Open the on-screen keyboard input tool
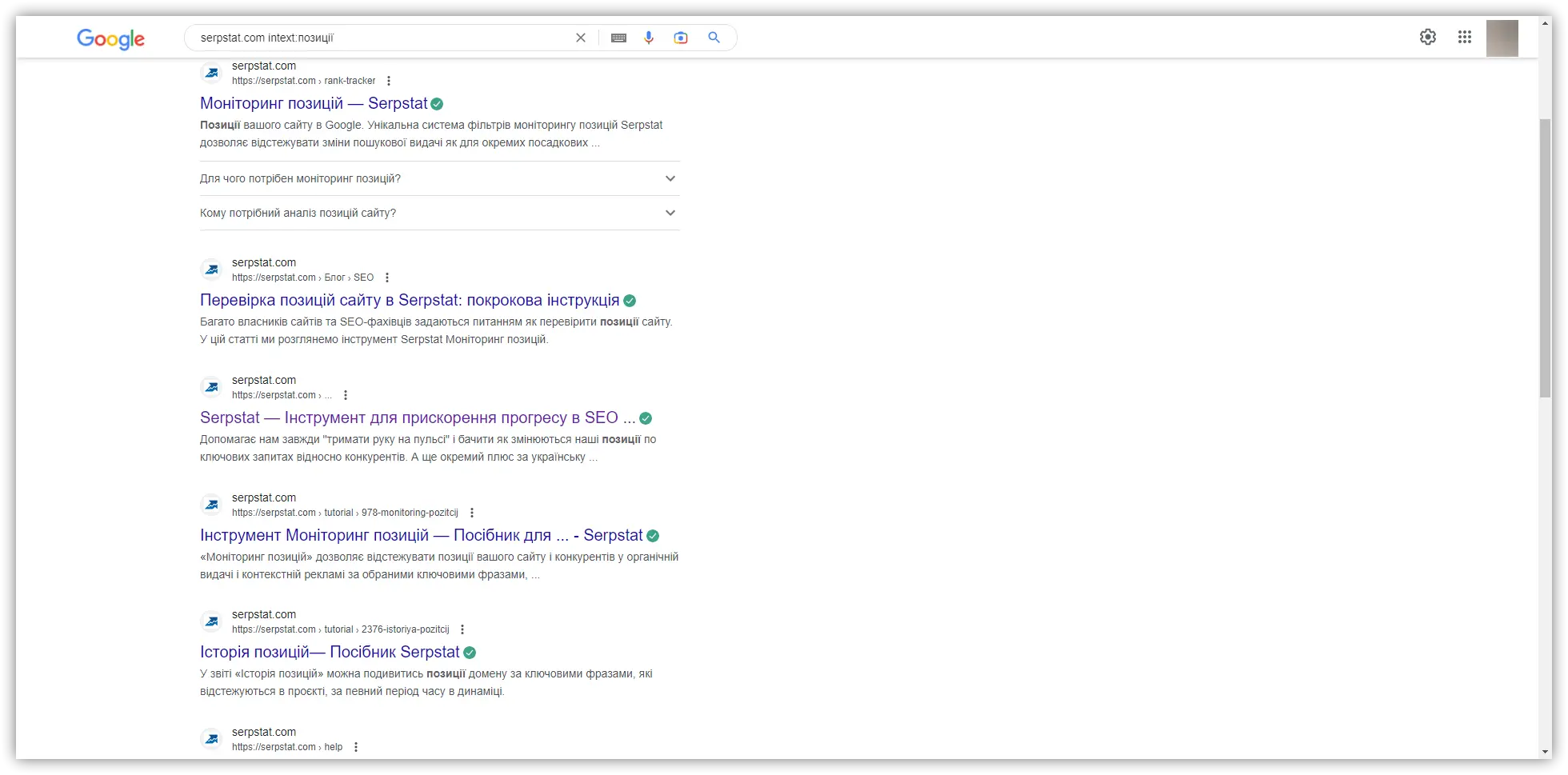Screen dimensions: 1568x775 tap(618, 38)
